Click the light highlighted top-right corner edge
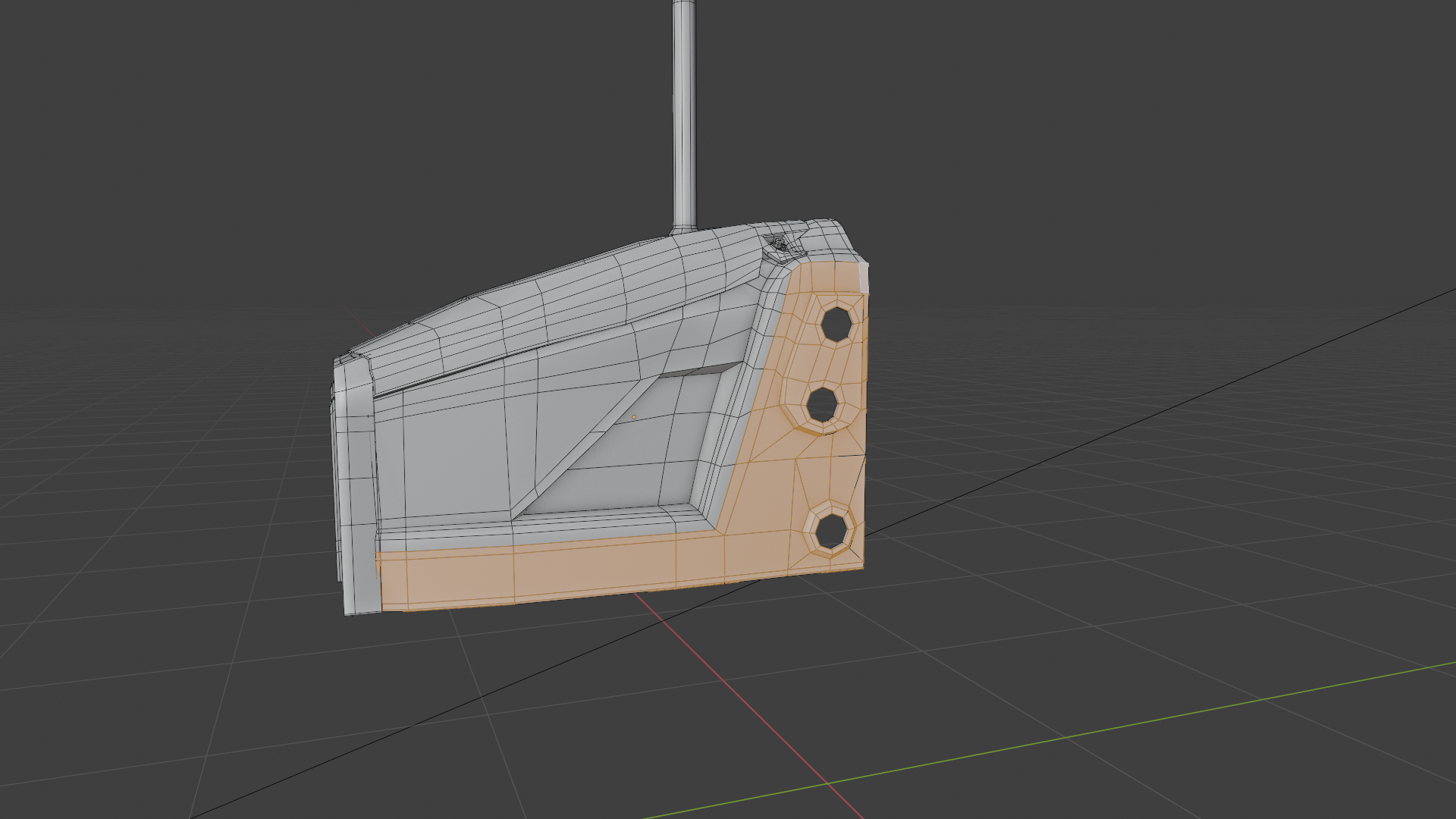Image resolution: width=1456 pixels, height=819 pixels. [864, 277]
